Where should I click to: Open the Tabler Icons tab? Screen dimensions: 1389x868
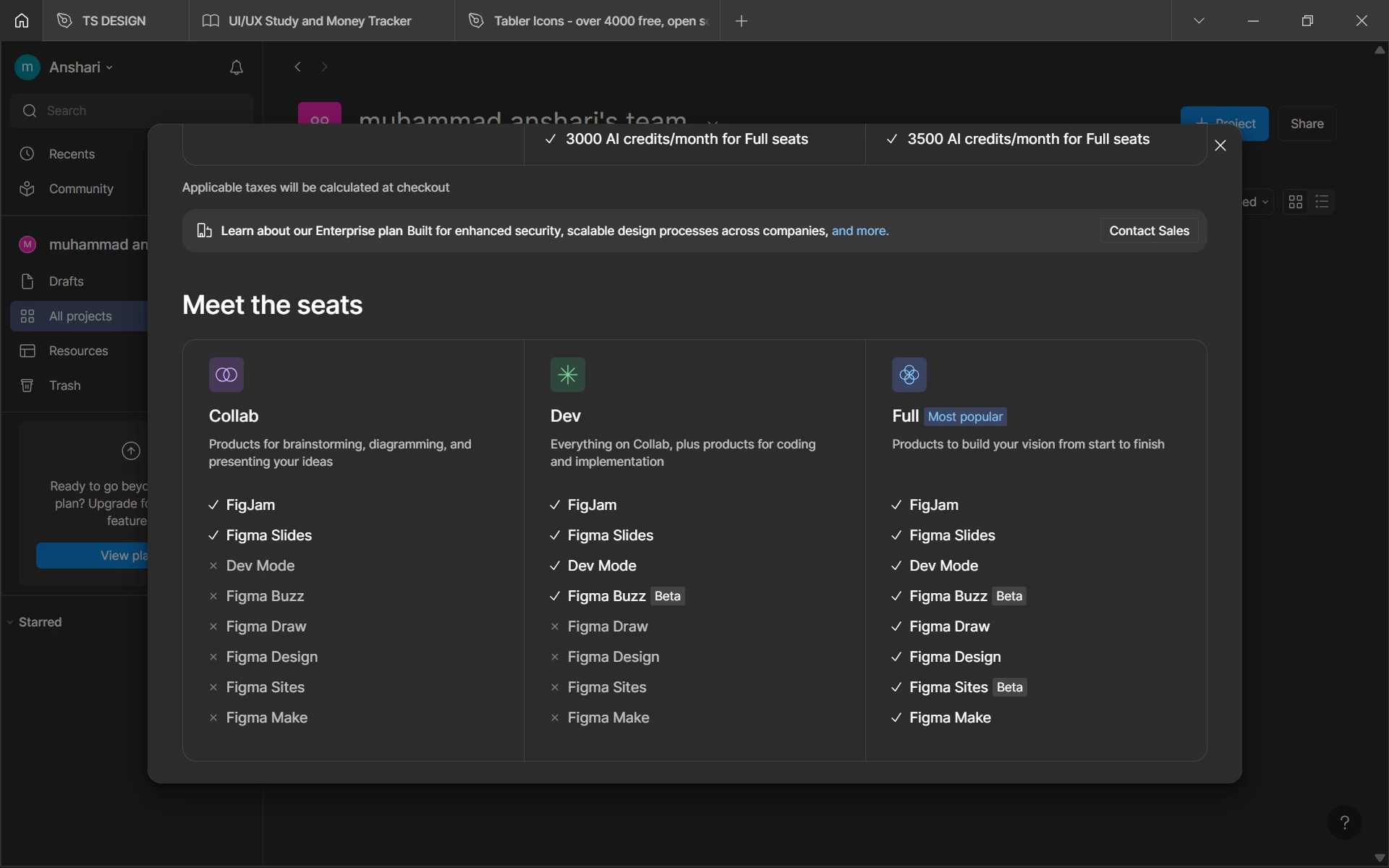[599, 21]
